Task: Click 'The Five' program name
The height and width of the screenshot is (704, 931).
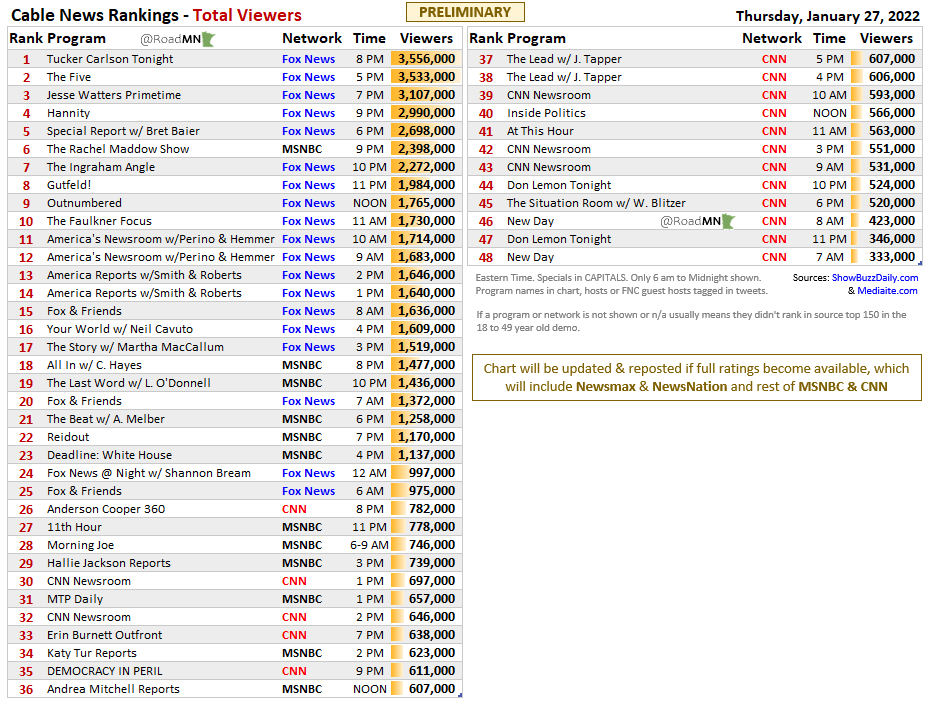Action: click(x=69, y=77)
